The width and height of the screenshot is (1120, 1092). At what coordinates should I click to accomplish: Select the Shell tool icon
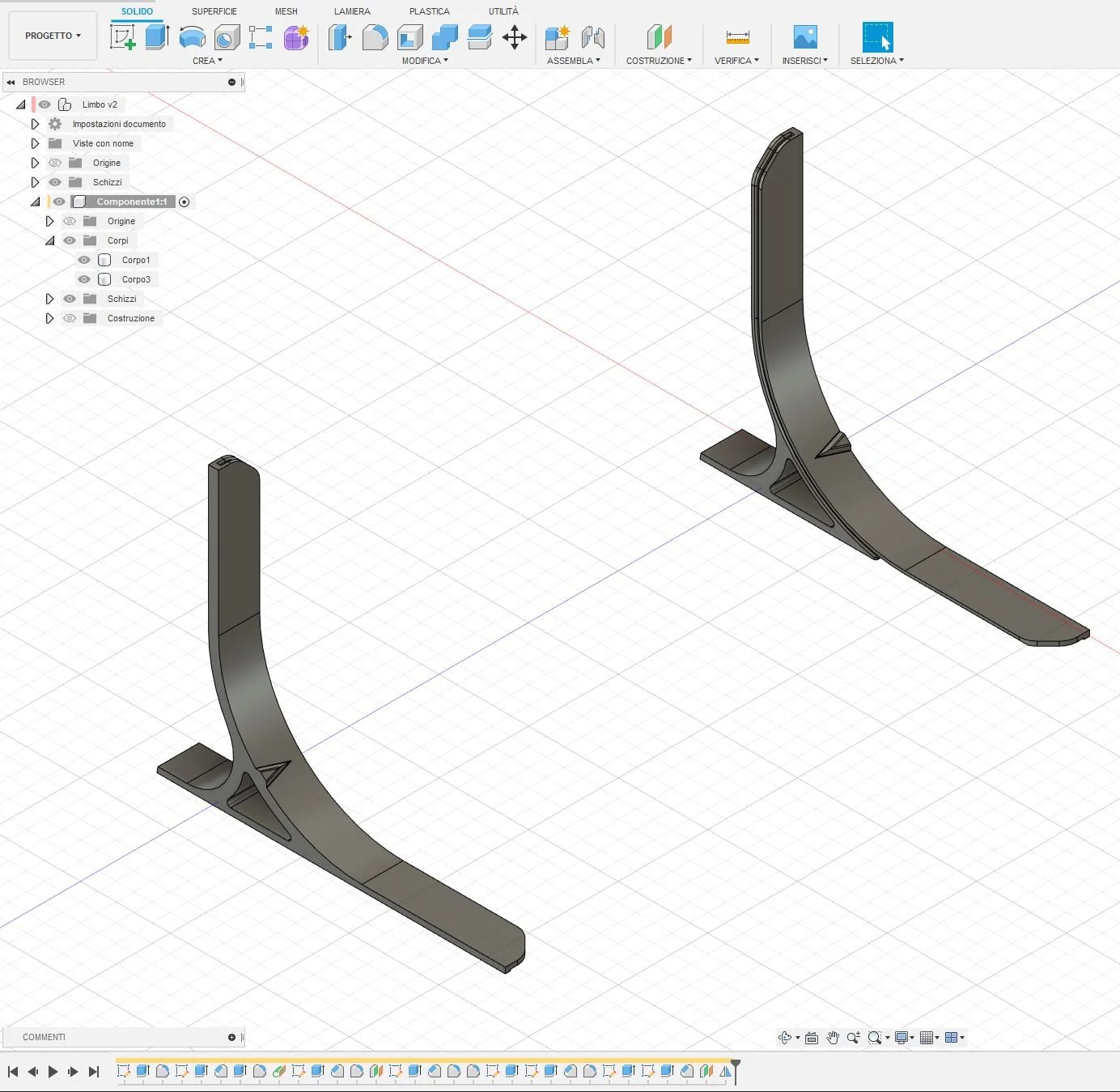coord(410,37)
